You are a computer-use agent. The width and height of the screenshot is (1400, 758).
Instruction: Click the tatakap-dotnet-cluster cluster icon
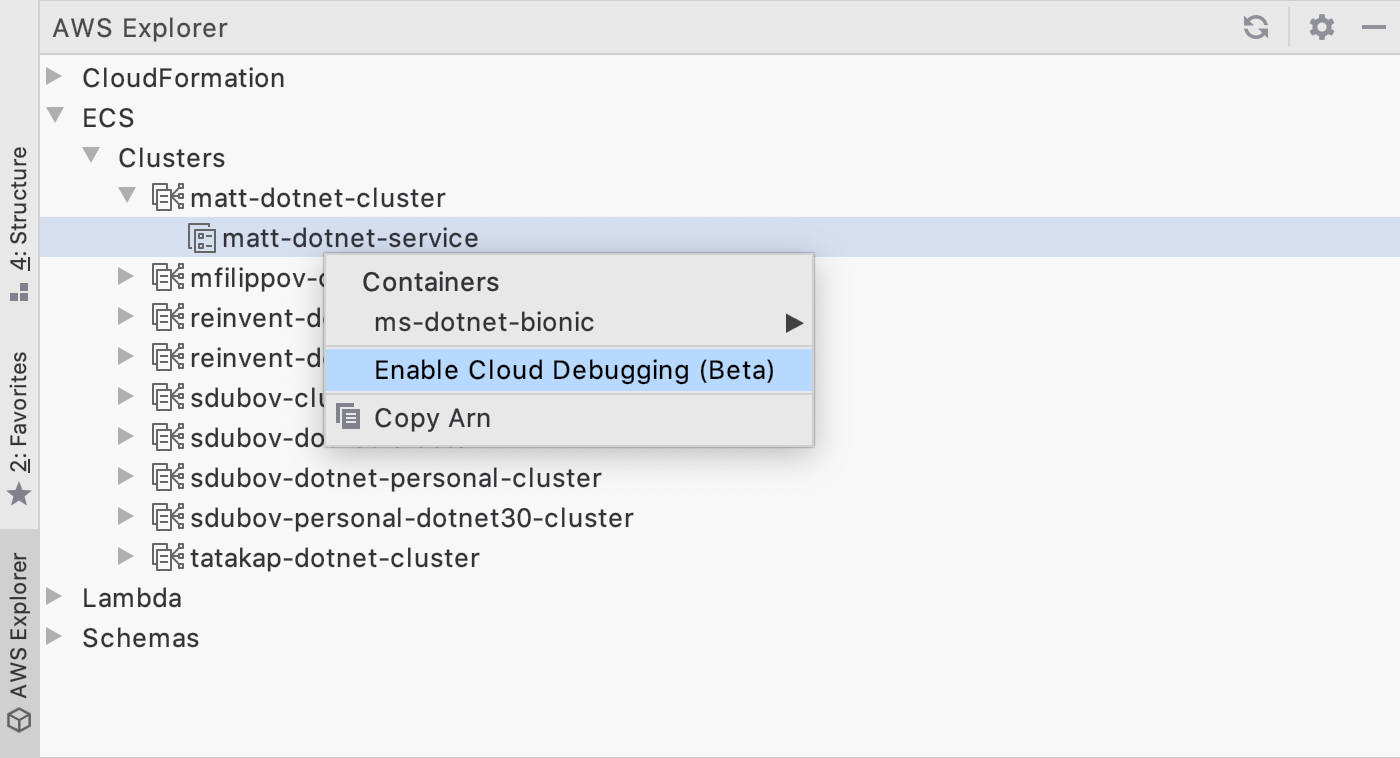167,557
